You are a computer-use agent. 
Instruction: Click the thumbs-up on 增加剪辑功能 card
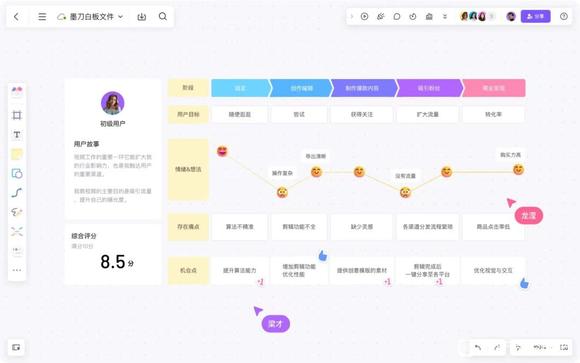323,255
